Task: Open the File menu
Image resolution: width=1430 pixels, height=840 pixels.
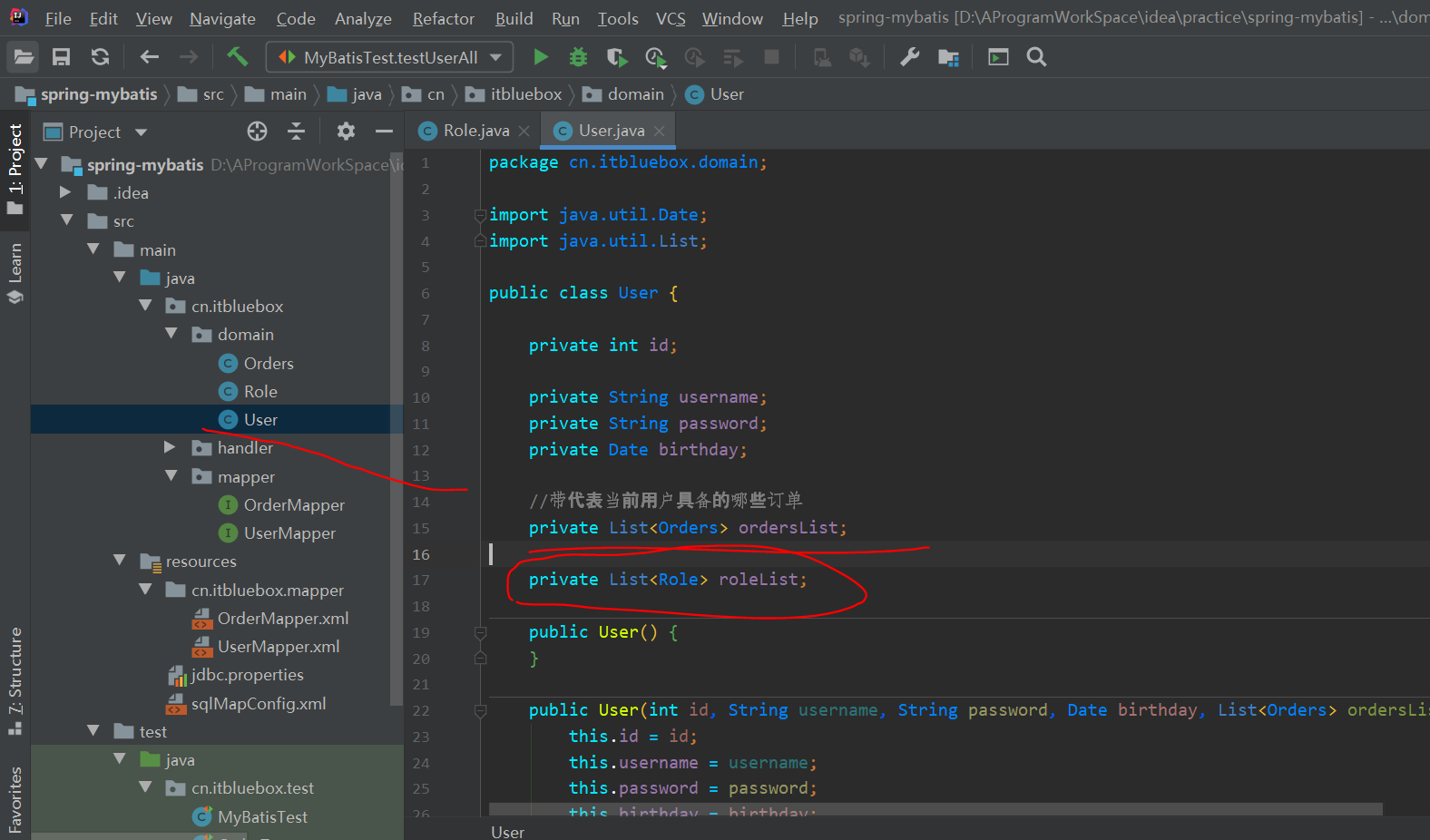Action: pyautogui.click(x=58, y=18)
